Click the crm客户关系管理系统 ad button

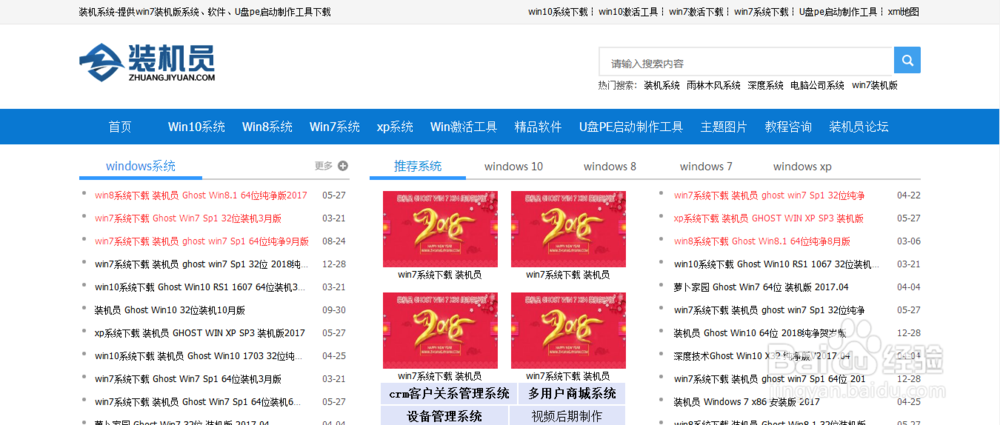(x=449, y=394)
